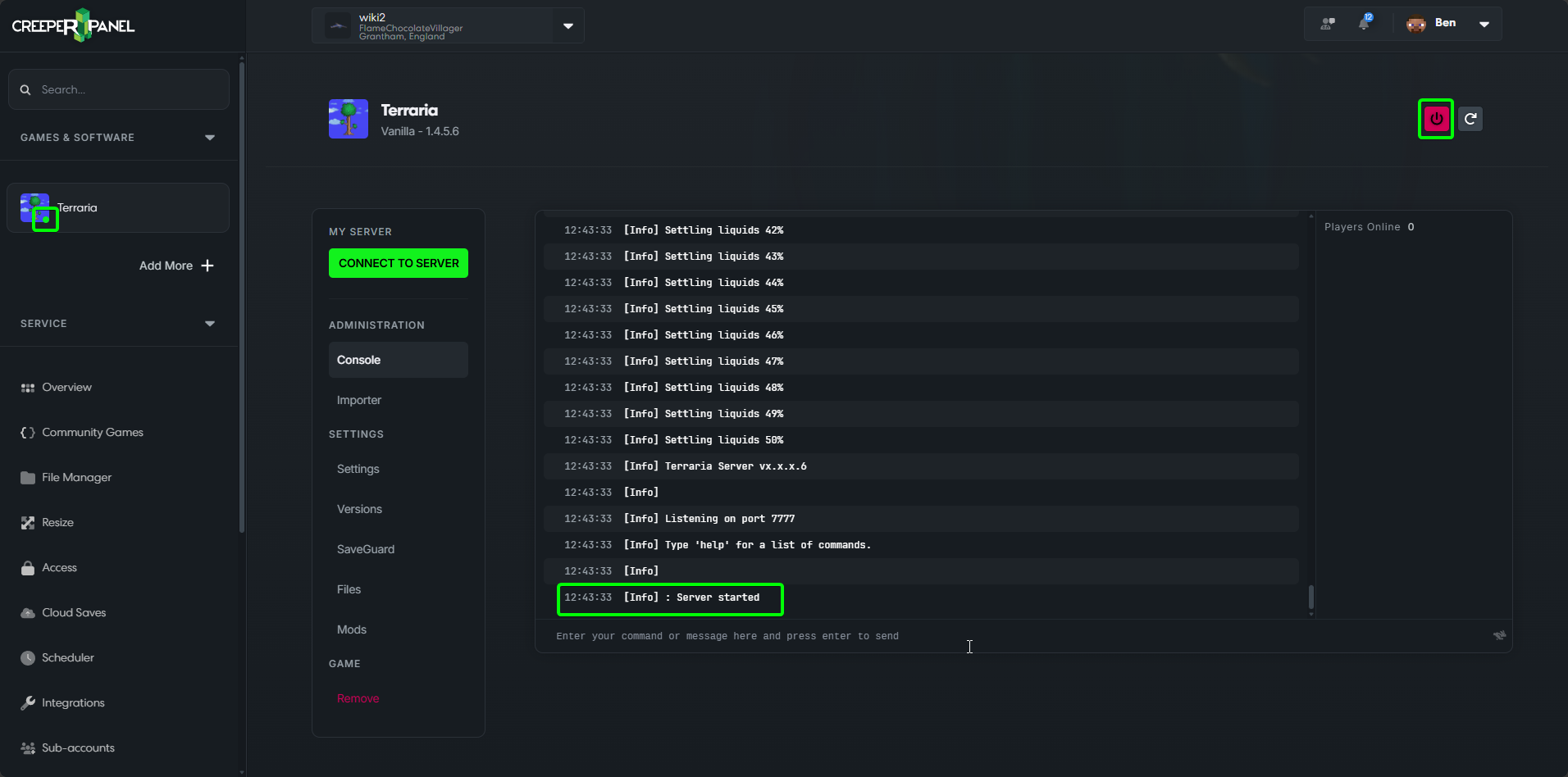Click the 'Settling liquids 50%' log line

tap(921, 440)
